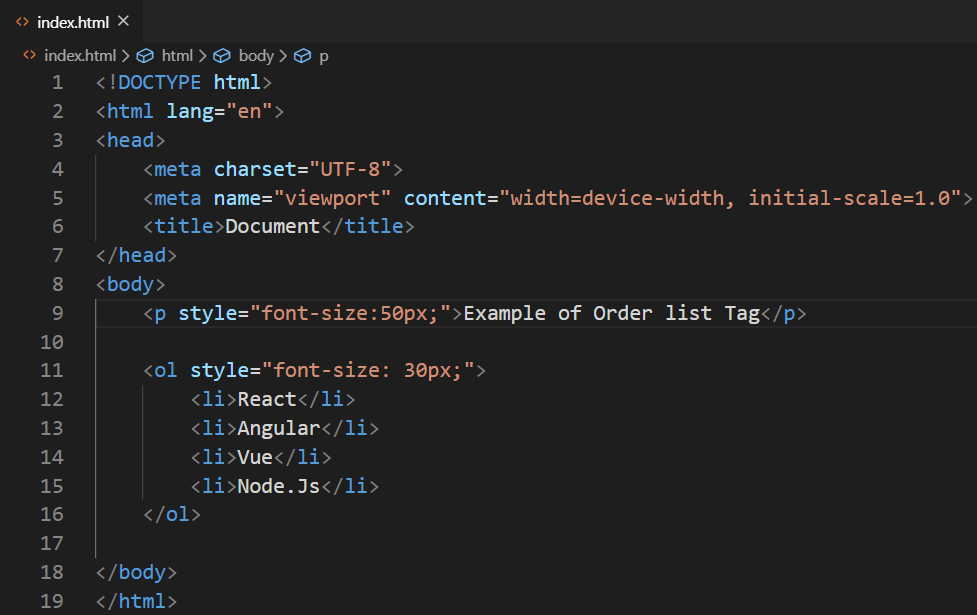Place cursor in the Document title text
Viewport: 977px width, 615px height.
pyautogui.click(x=272, y=226)
